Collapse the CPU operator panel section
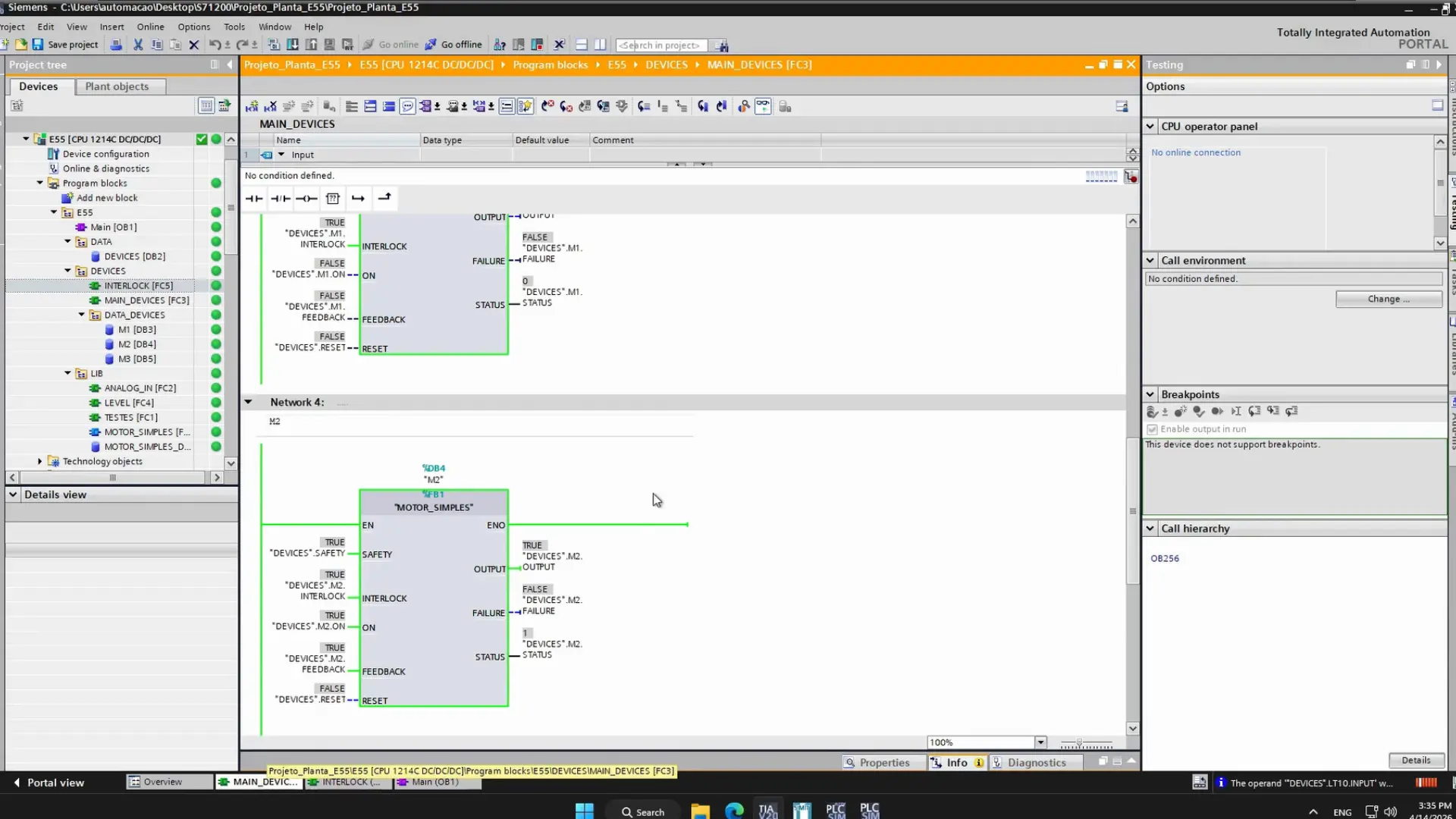Viewport: 1456px width, 819px height. point(1150,127)
